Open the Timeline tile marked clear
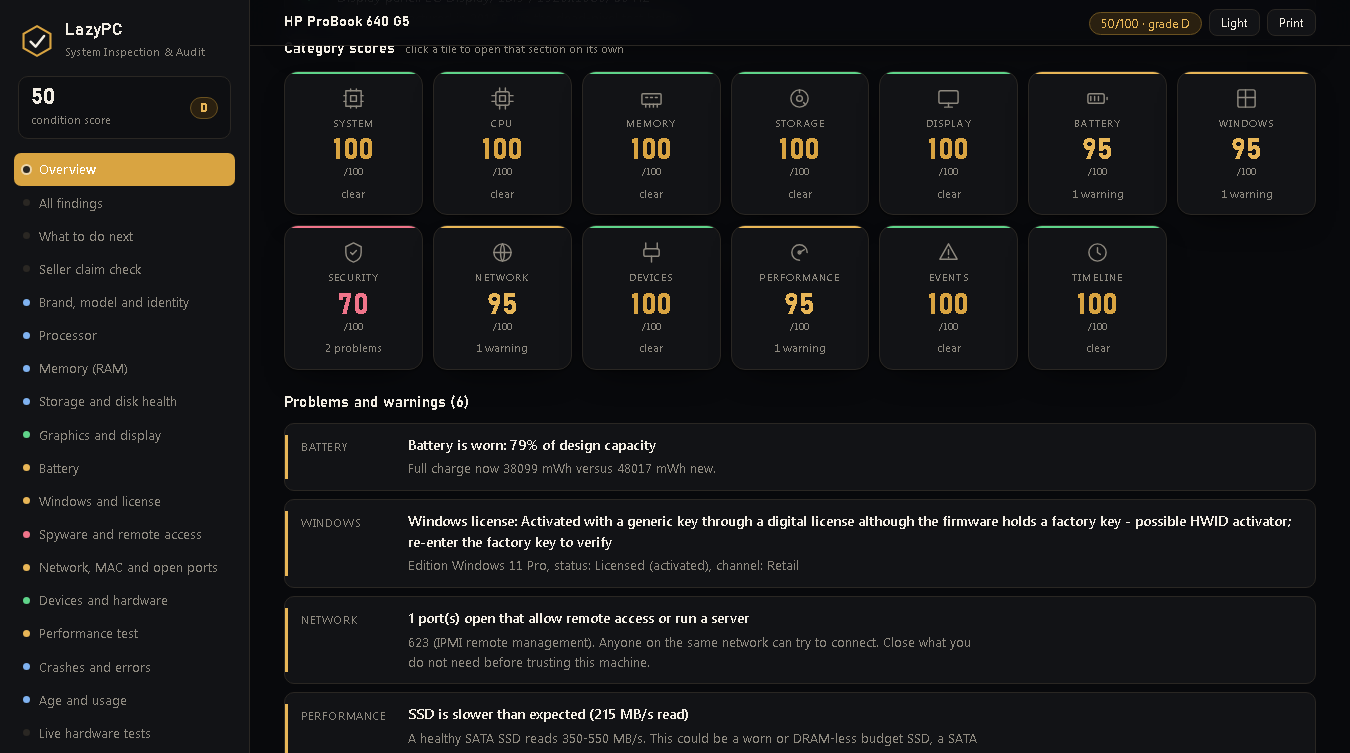The height and width of the screenshot is (753, 1350). click(x=1097, y=298)
